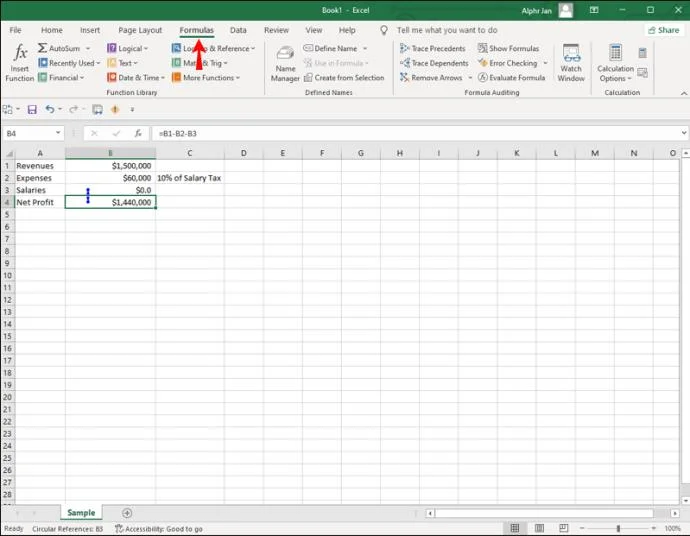This screenshot has width=690, height=536.
Task: Open the Help tab
Action: [347, 30]
